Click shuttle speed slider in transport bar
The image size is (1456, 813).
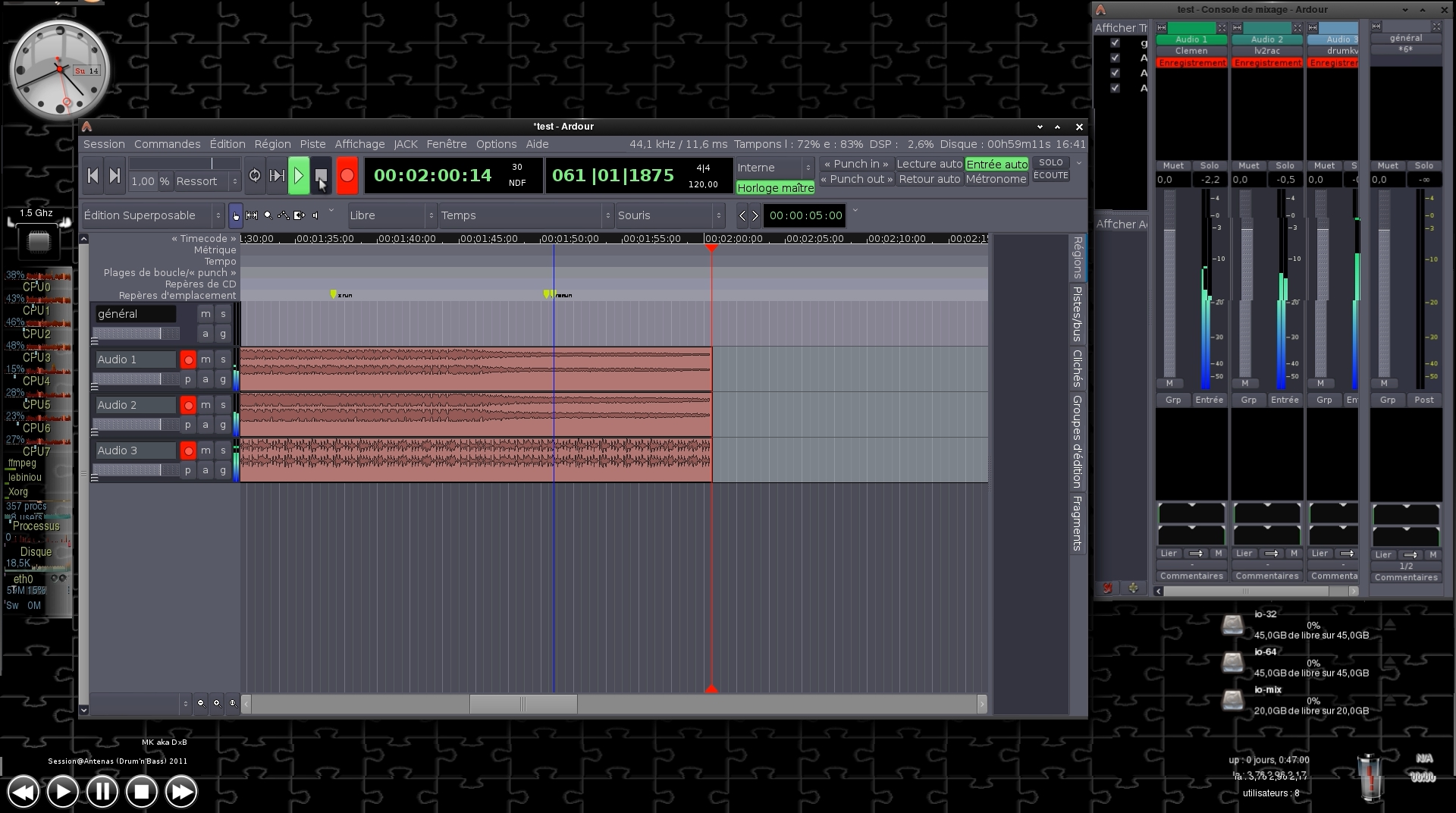pyautogui.click(x=184, y=164)
